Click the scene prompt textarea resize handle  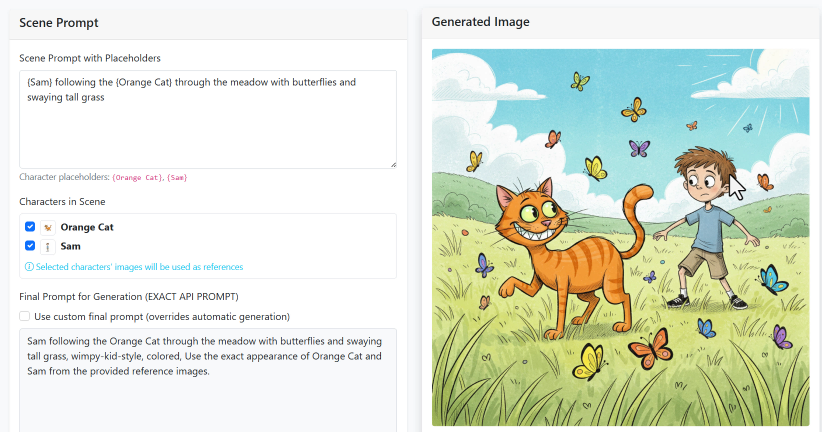pyautogui.click(x=392, y=163)
